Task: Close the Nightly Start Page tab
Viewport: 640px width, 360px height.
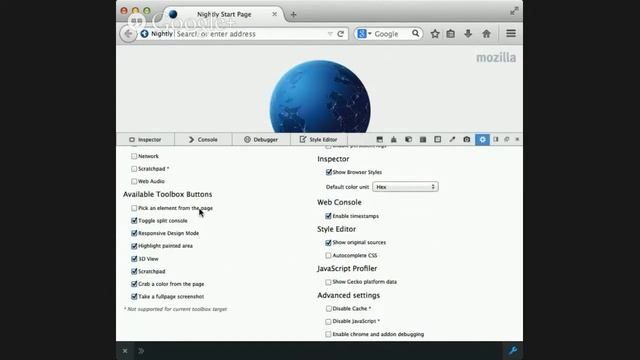Action: pyautogui.click(x=274, y=14)
